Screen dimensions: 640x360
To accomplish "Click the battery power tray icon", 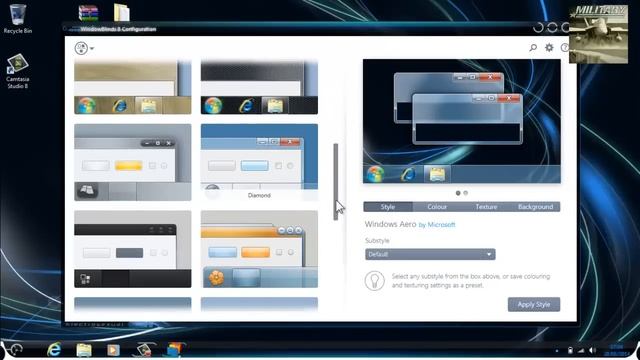I will tap(570, 350).
